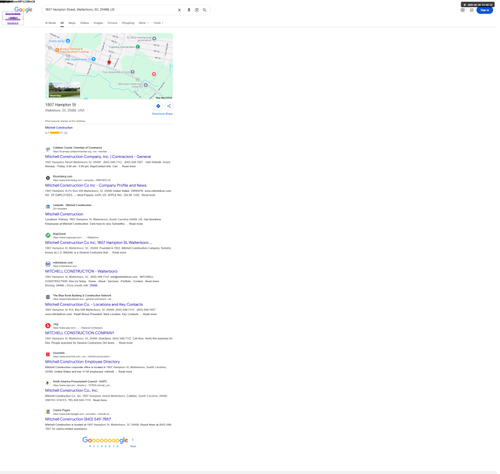Open Bloomberg Company Profile and News result

[x=96, y=185]
